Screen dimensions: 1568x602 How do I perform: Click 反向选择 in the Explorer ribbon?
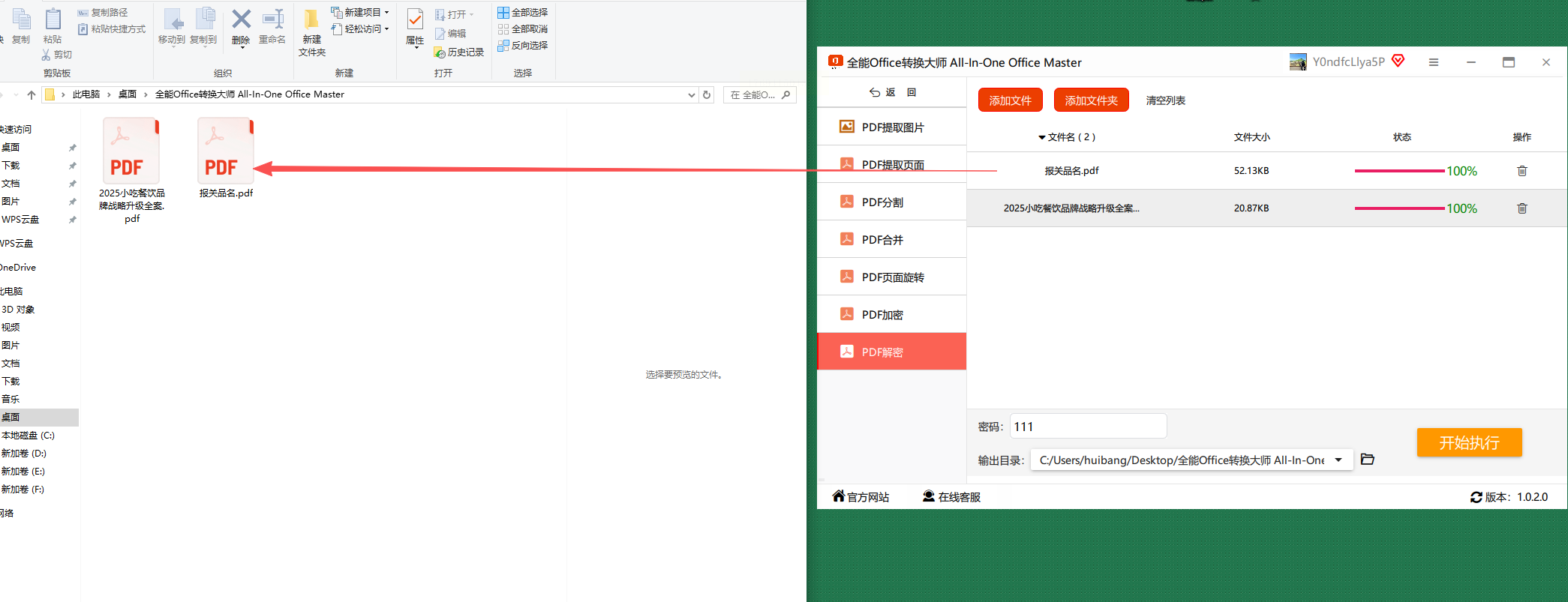523,46
